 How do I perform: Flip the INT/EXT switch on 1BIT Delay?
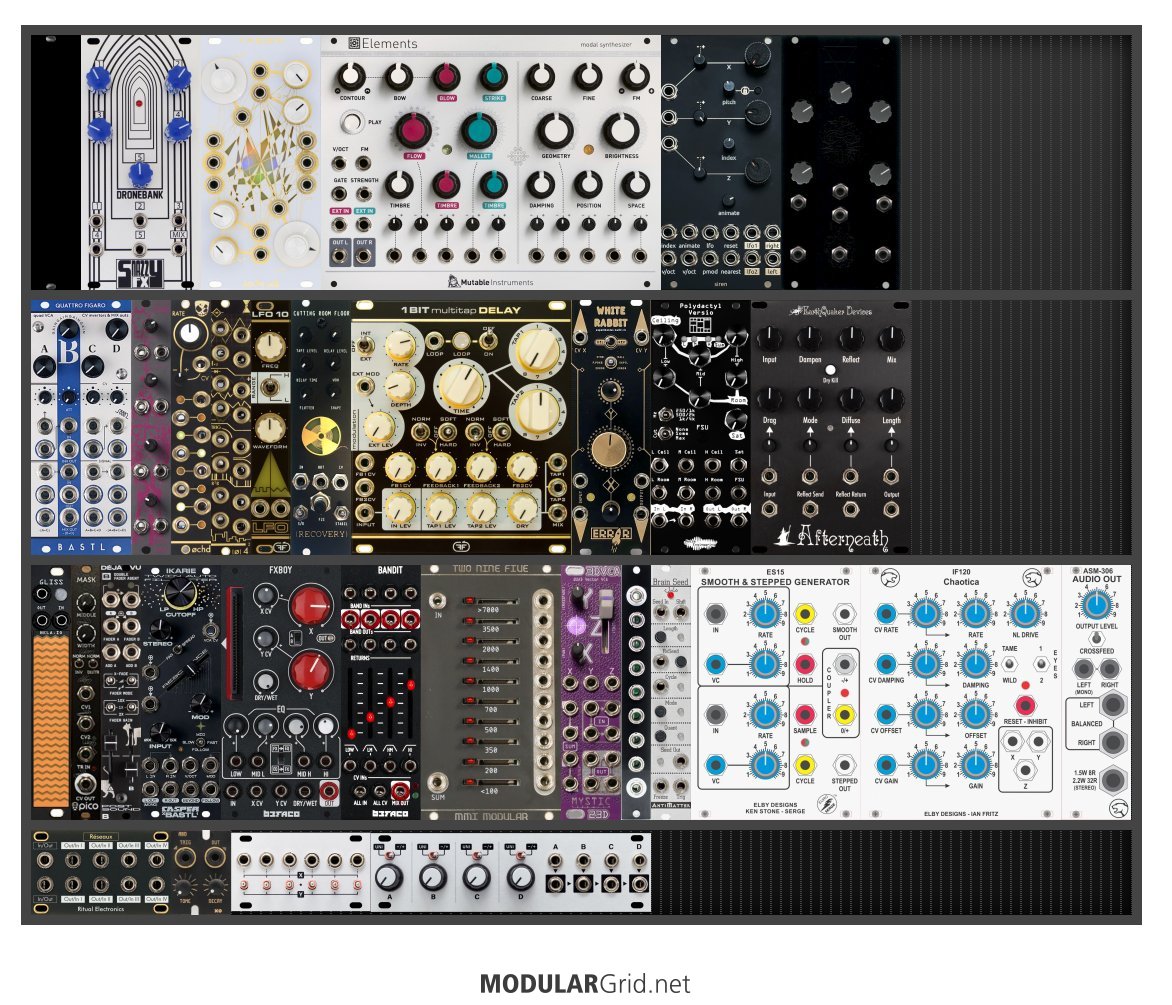click(x=365, y=346)
